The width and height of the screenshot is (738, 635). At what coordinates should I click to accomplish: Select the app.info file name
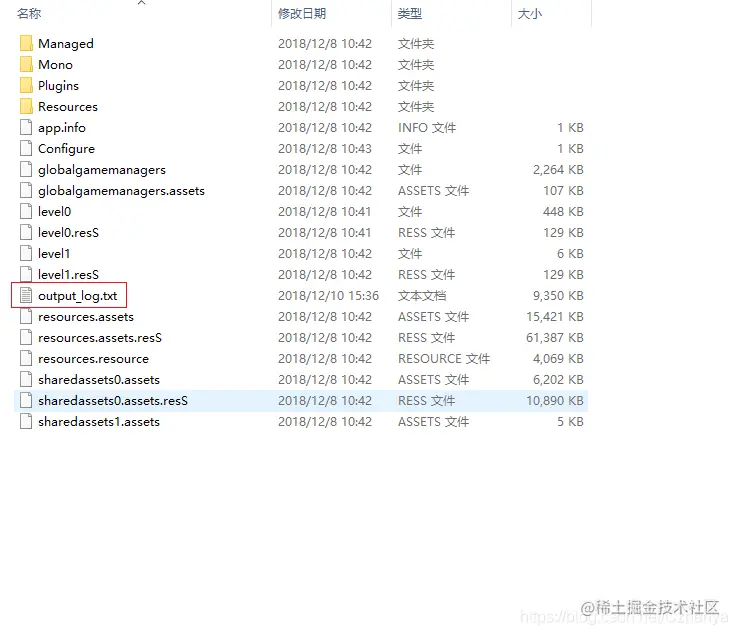pyautogui.click(x=62, y=128)
